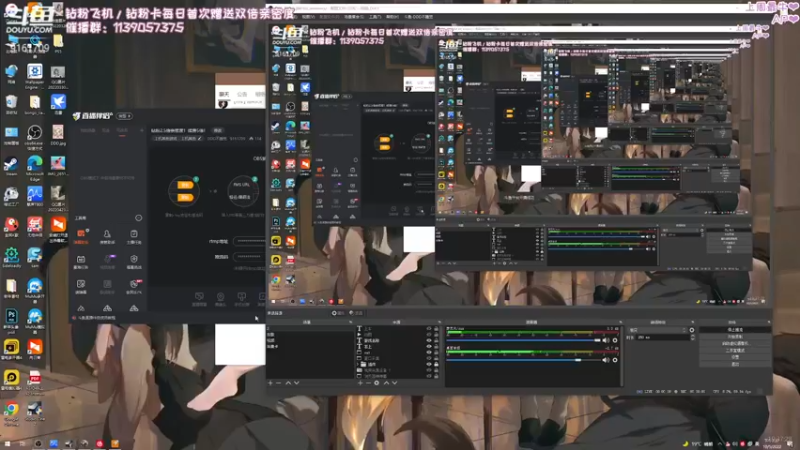
Task: Pop out the Audio Mixer dock via header icon
Action: click(x=620, y=322)
